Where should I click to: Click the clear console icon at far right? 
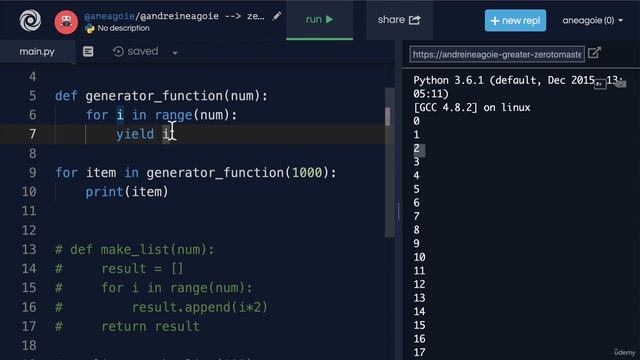tap(621, 84)
